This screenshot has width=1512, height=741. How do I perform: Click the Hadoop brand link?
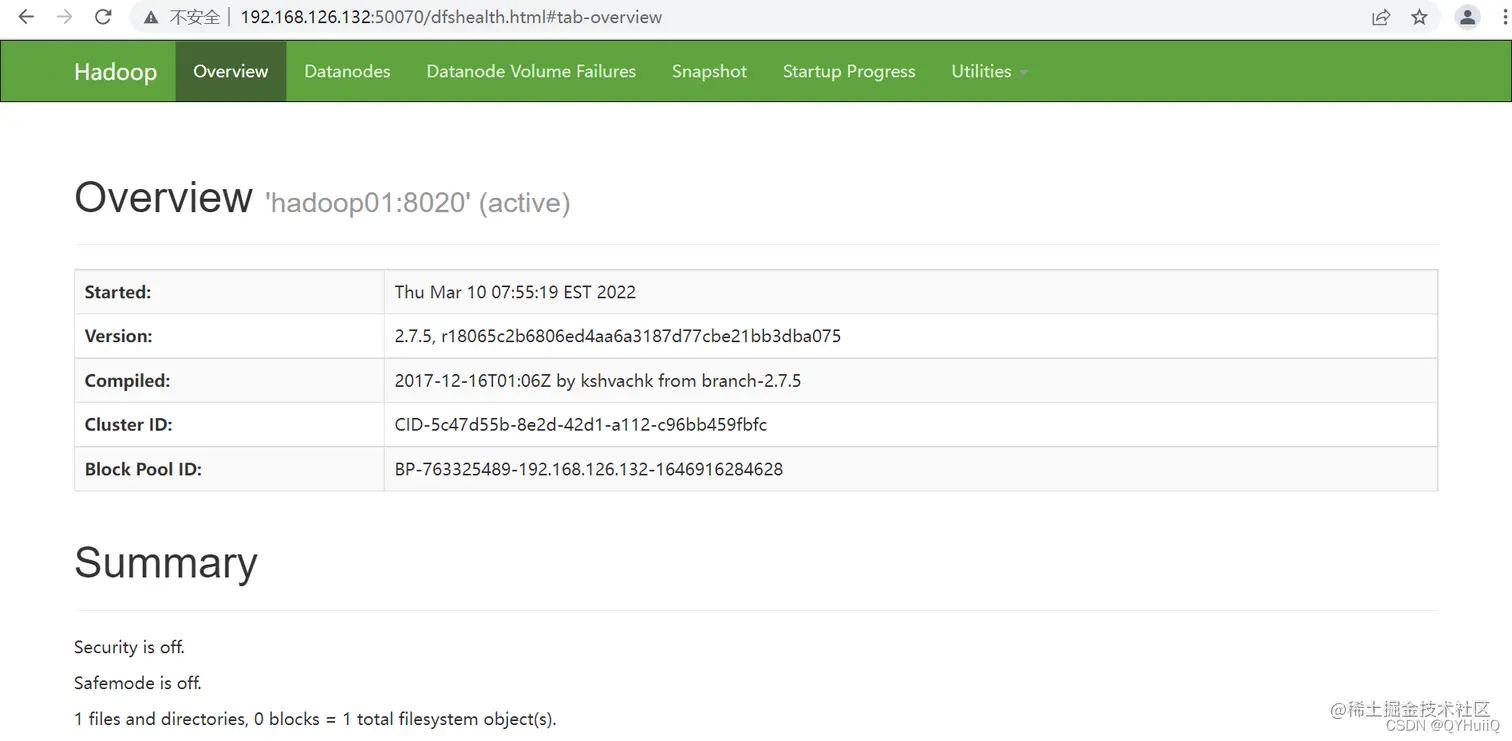(x=115, y=72)
